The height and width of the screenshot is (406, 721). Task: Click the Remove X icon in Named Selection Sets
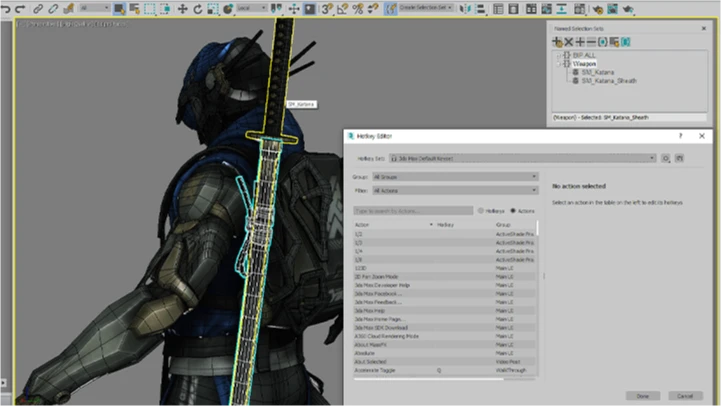click(569, 42)
